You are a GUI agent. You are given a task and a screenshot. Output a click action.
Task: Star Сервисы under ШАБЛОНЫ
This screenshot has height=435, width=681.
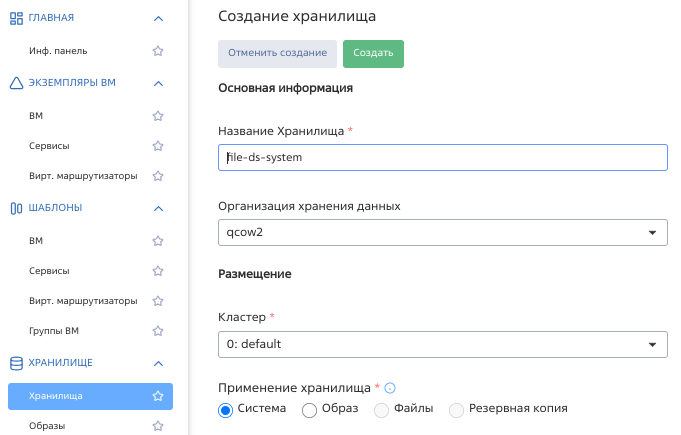click(158, 271)
